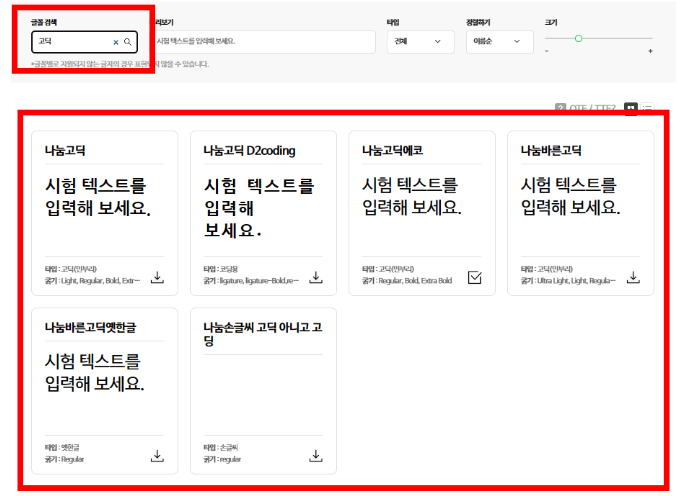
Task: Adjust the 크기 size slider handle
Action: 578,39
